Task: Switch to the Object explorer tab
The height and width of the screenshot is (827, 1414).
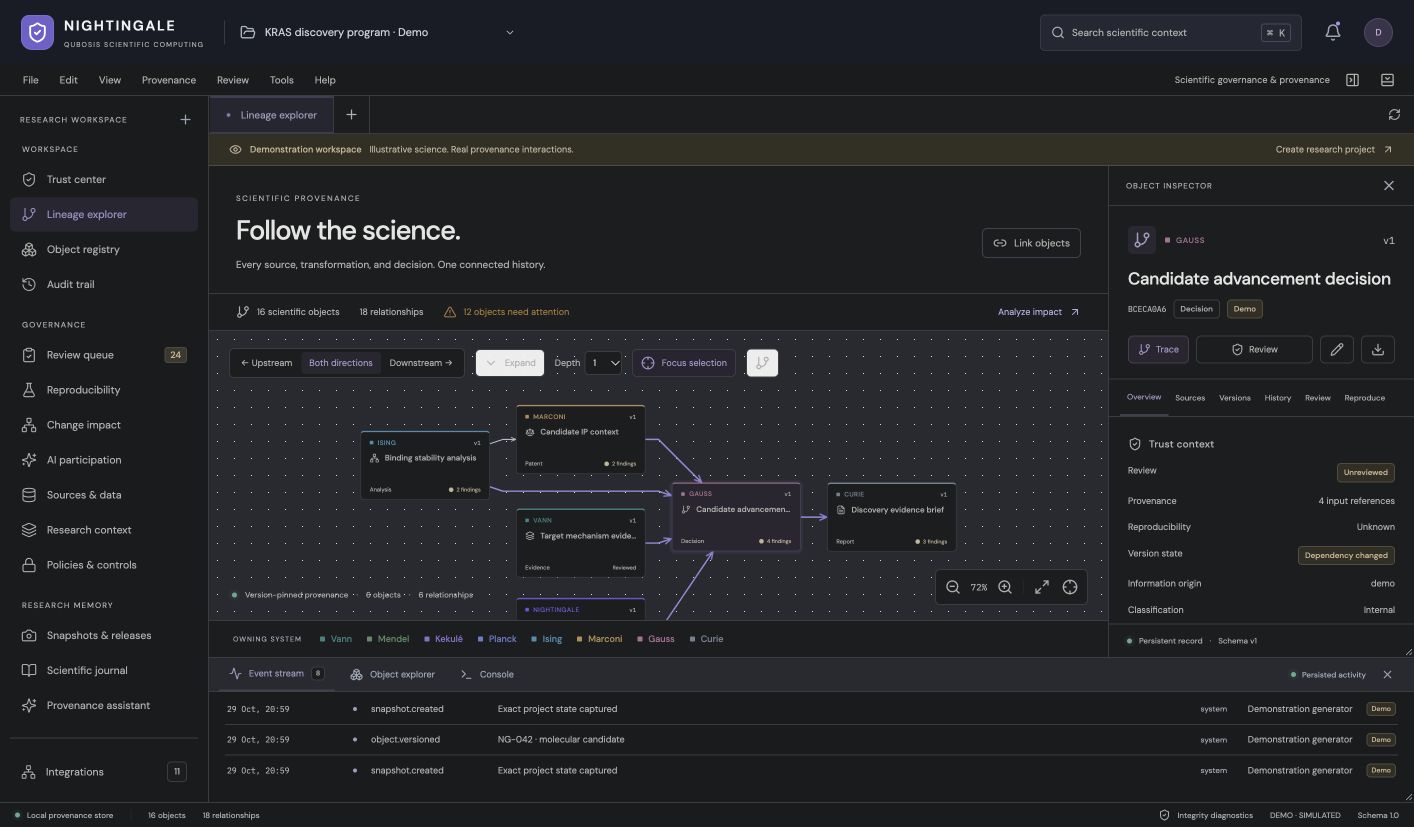Action: (393, 674)
